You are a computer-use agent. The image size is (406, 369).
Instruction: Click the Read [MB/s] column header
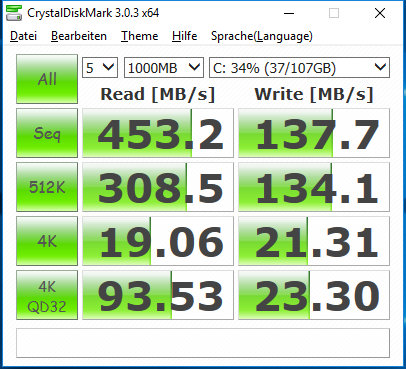point(158,94)
